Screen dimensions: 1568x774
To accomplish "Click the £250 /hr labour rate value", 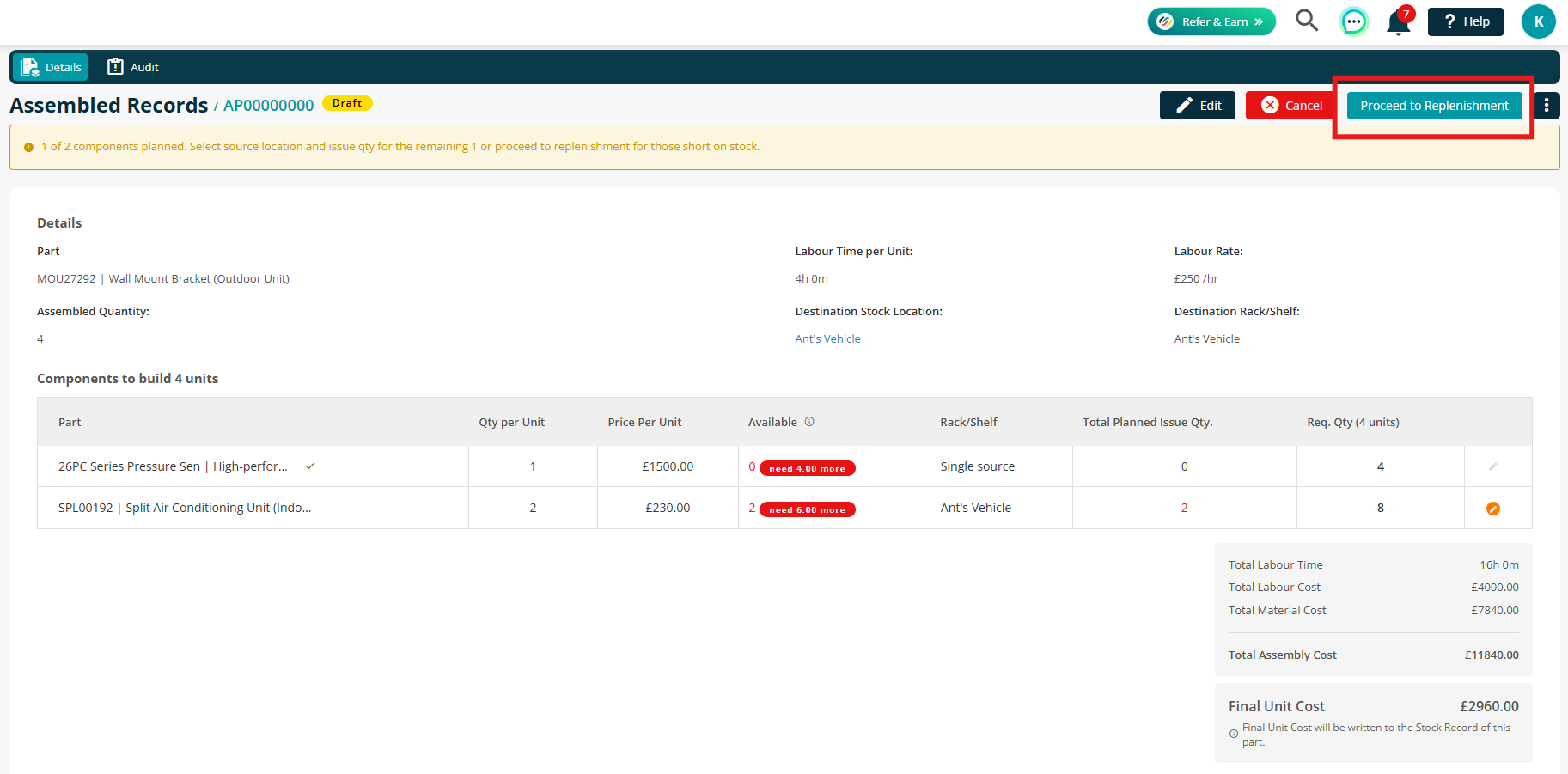I will 1196,278.
